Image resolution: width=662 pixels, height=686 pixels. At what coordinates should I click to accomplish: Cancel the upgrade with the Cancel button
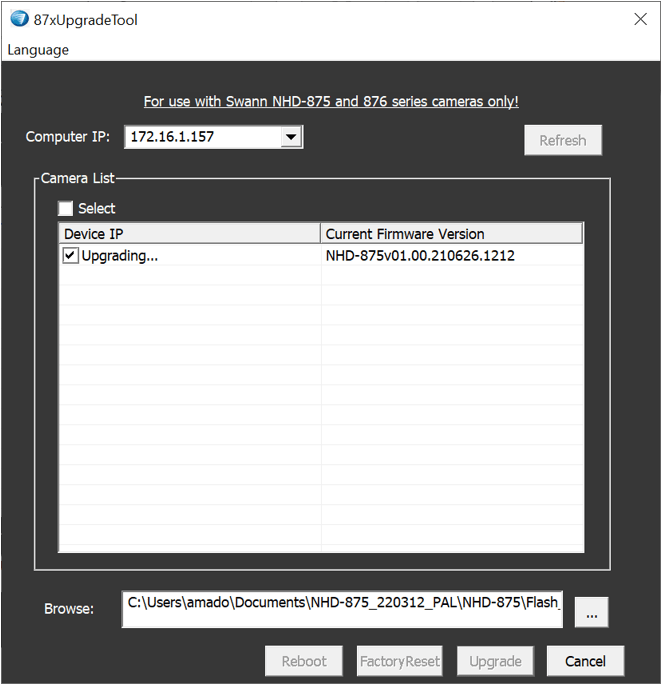coord(585,661)
